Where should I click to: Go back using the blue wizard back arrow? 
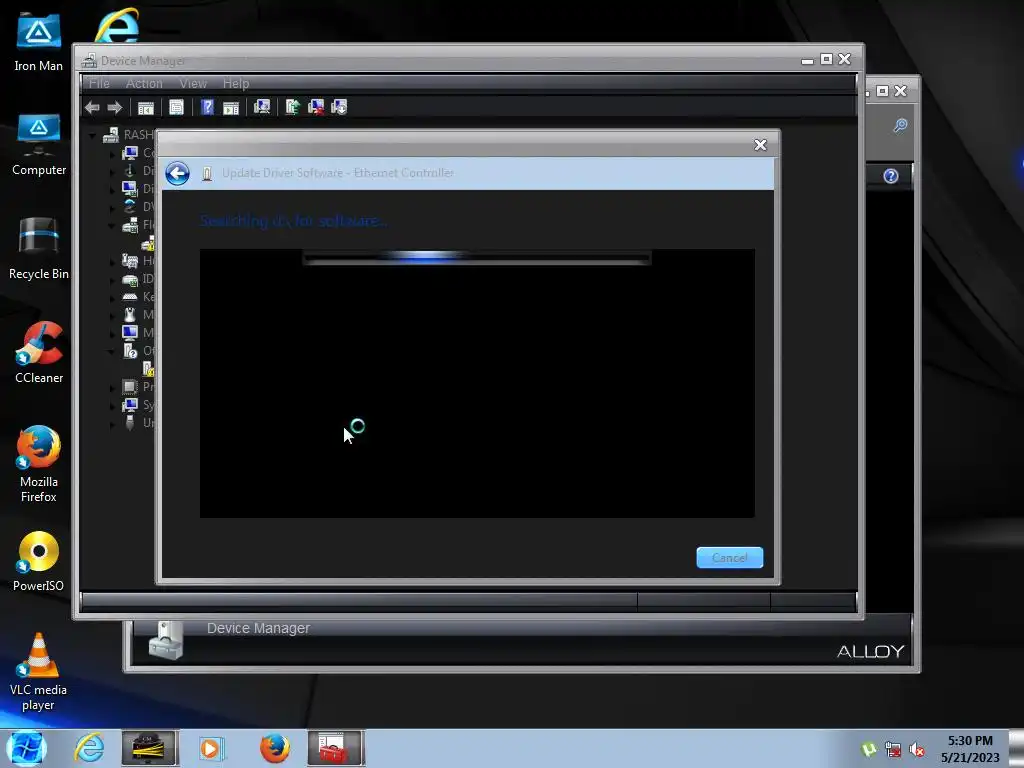tap(177, 174)
